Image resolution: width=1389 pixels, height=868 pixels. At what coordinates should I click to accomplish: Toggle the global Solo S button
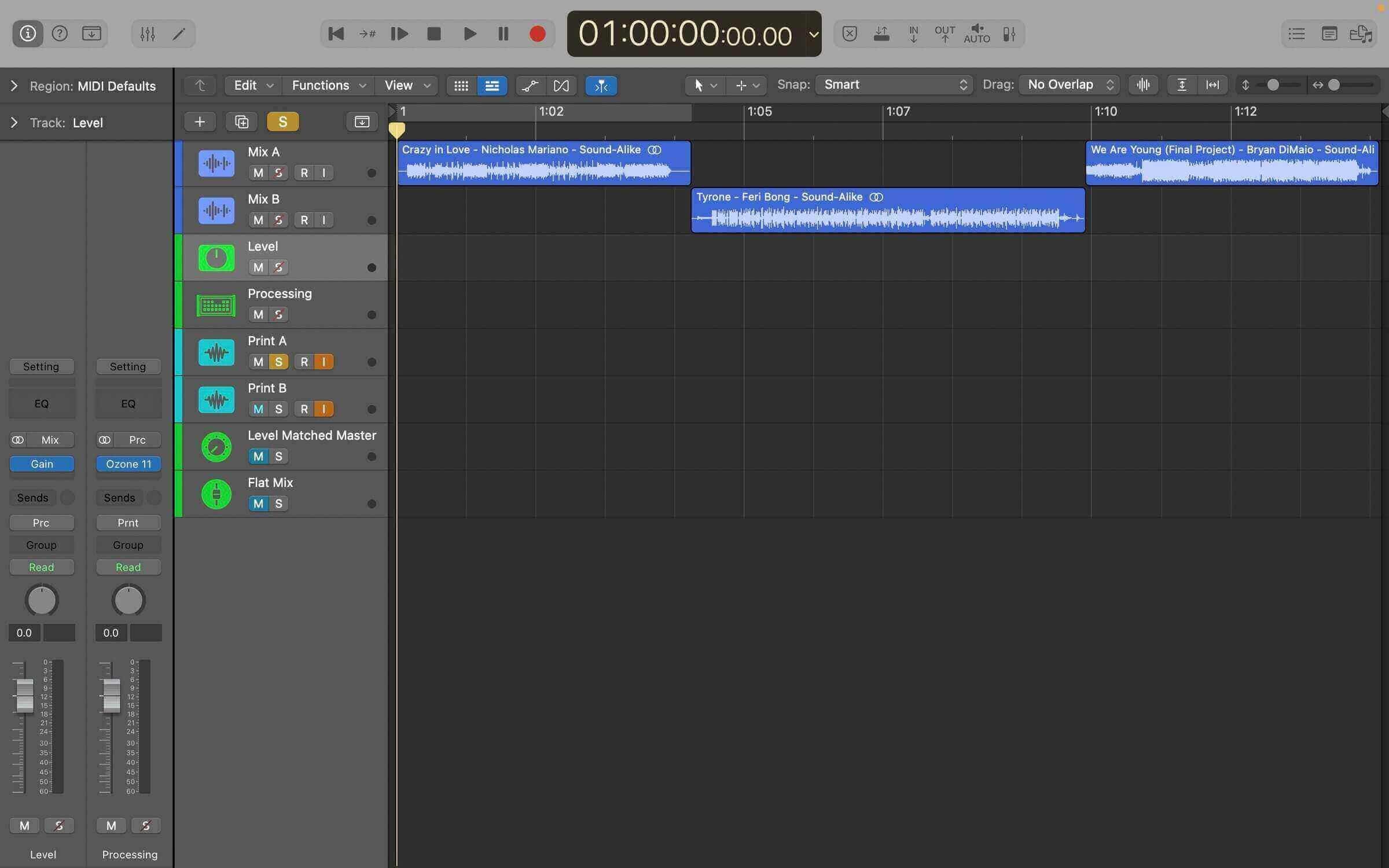coord(283,122)
